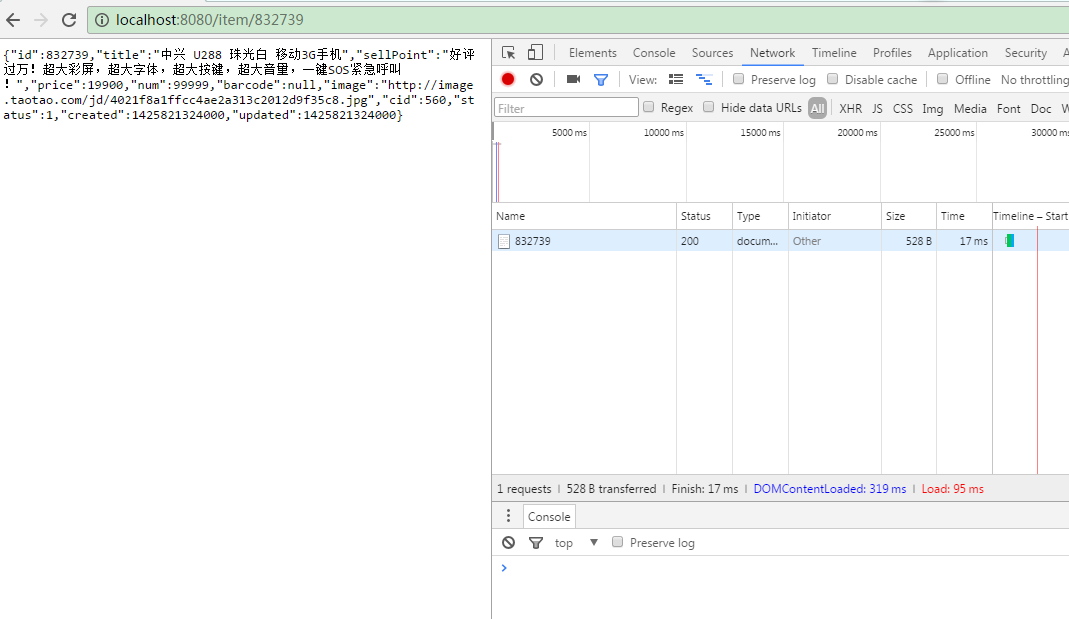Click the 5000 ms overview timeline marker
Viewport: 1069px width, 619px height.
click(569, 132)
